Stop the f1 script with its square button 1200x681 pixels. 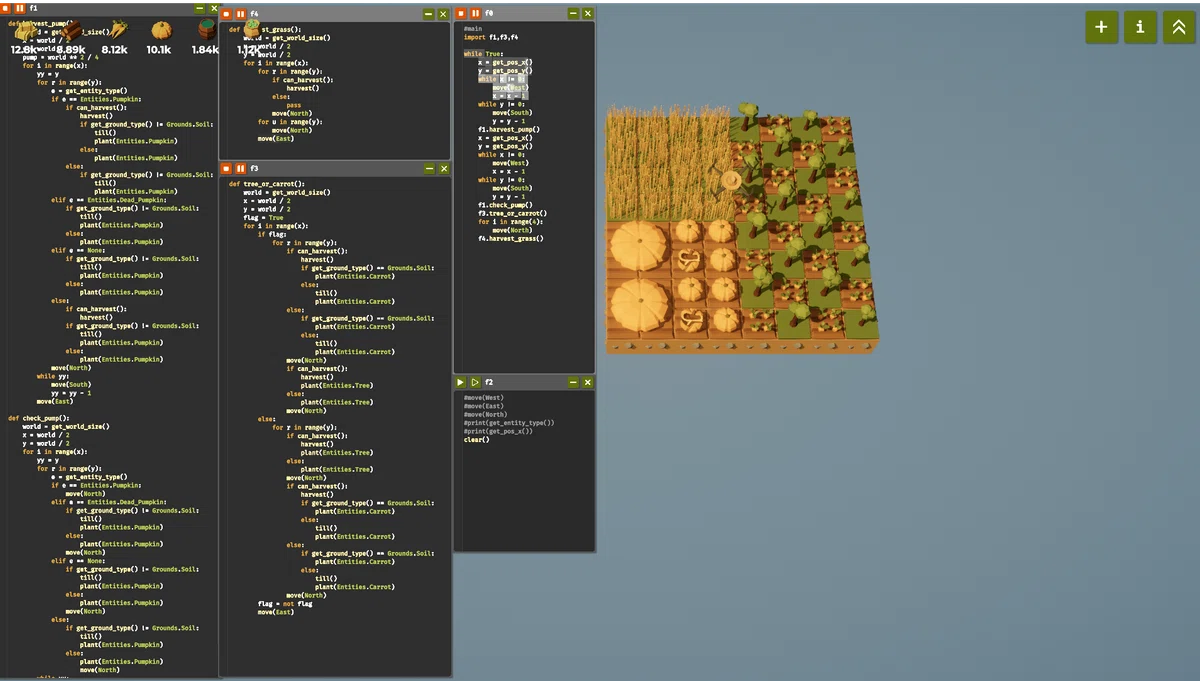(x=6, y=8)
